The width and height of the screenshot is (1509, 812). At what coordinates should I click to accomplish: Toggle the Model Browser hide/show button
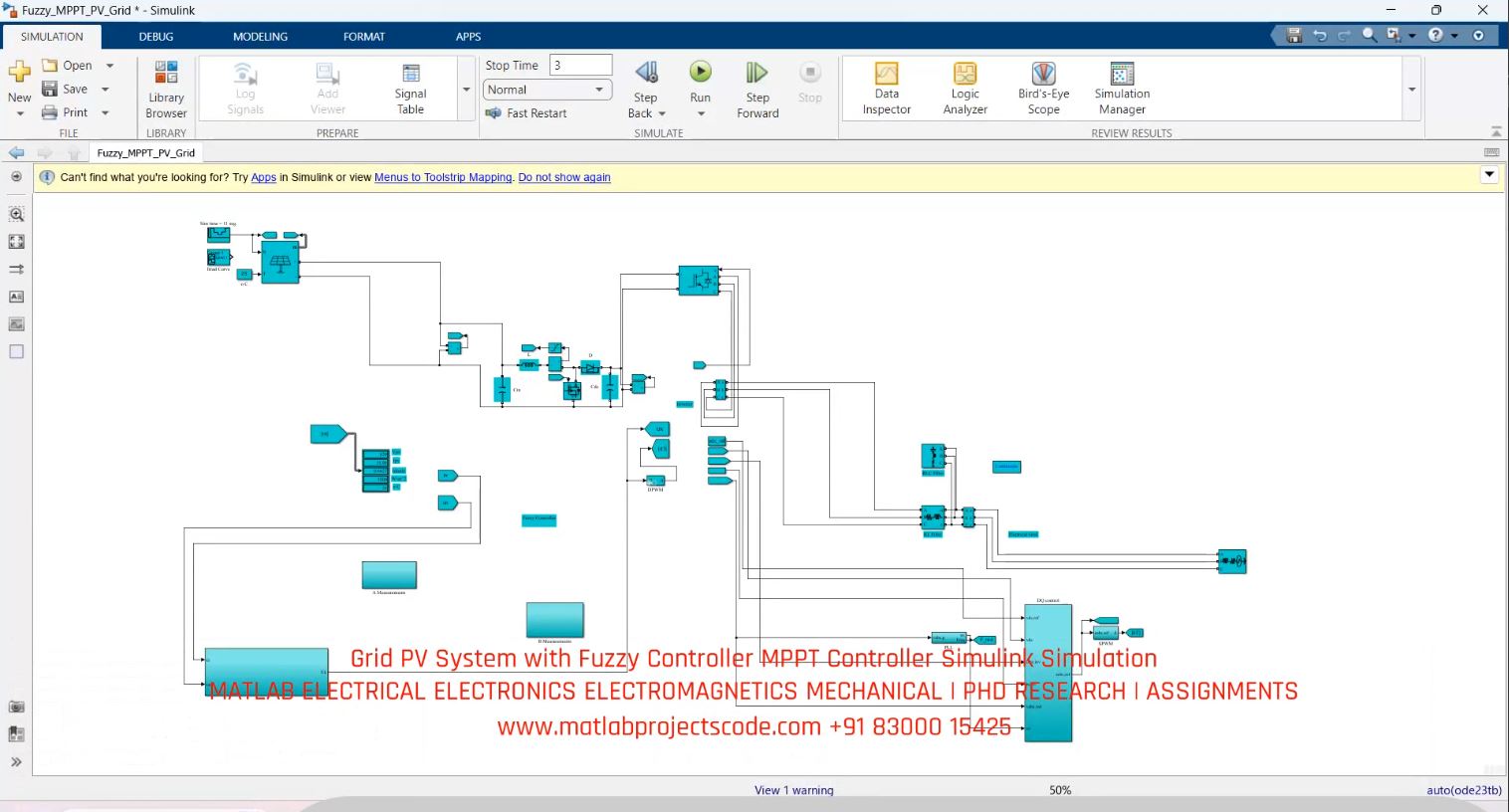16,177
